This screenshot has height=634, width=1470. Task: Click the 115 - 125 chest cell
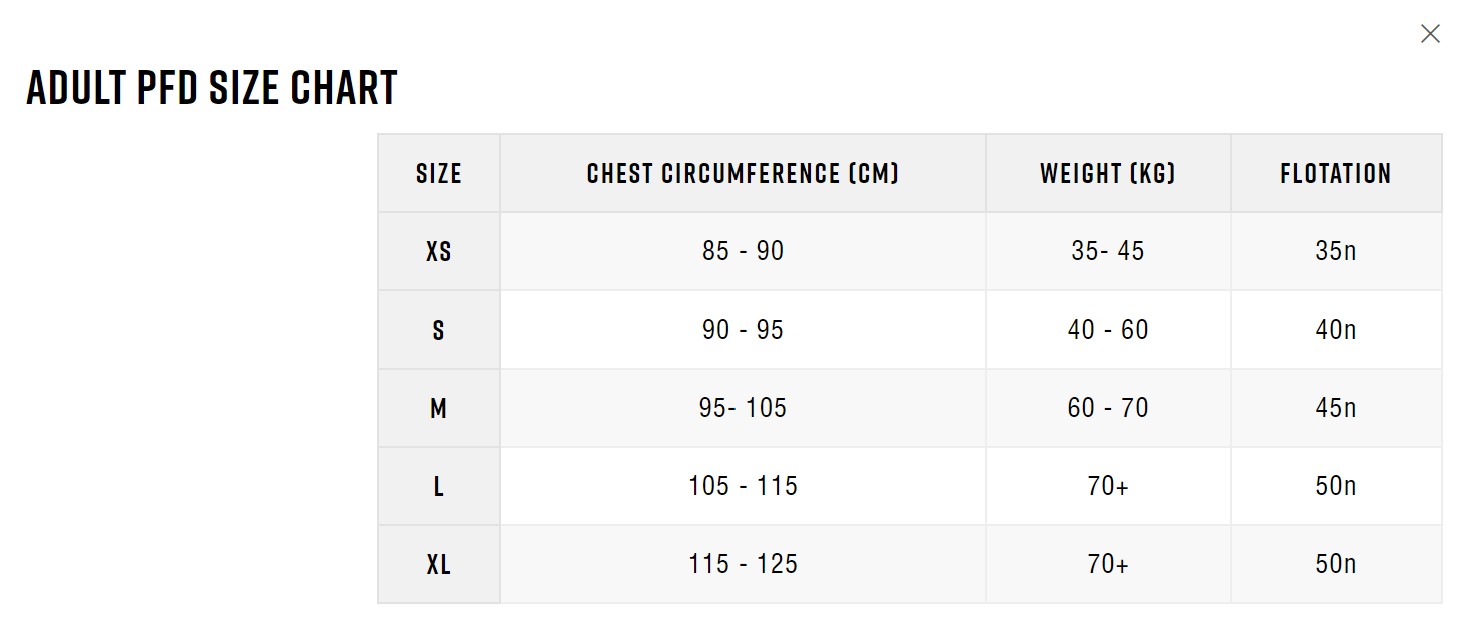coord(743,564)
